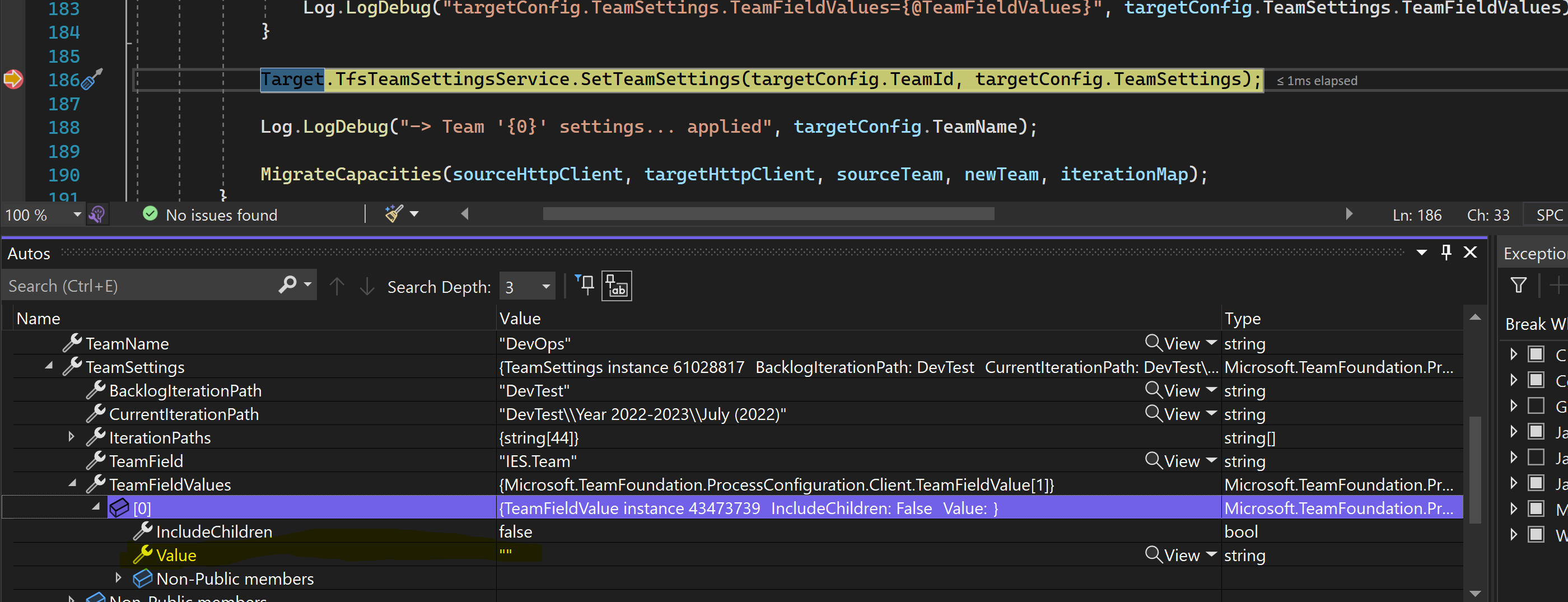Click the search previous up-arrow button
The image size is (1568, 602).
tap(337, 286)
